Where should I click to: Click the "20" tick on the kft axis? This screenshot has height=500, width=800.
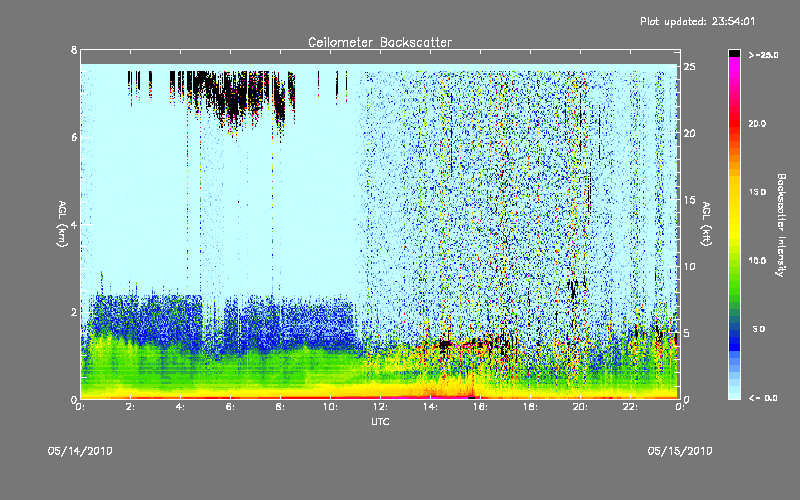click(x=689, y=133)
